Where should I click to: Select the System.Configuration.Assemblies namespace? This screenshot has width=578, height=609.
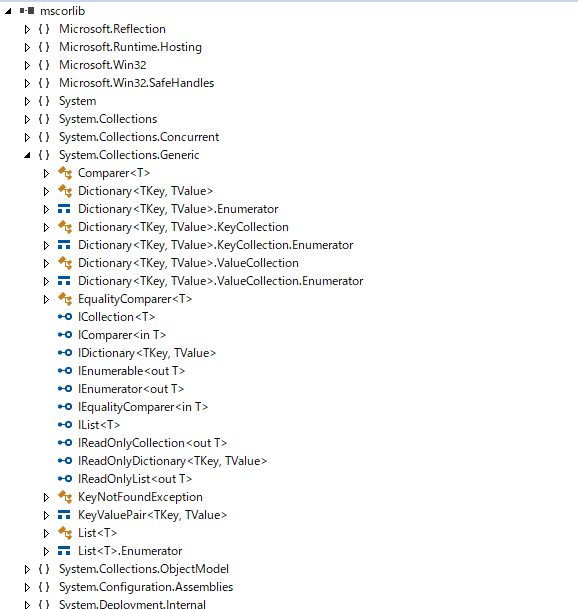pos(146,587)
